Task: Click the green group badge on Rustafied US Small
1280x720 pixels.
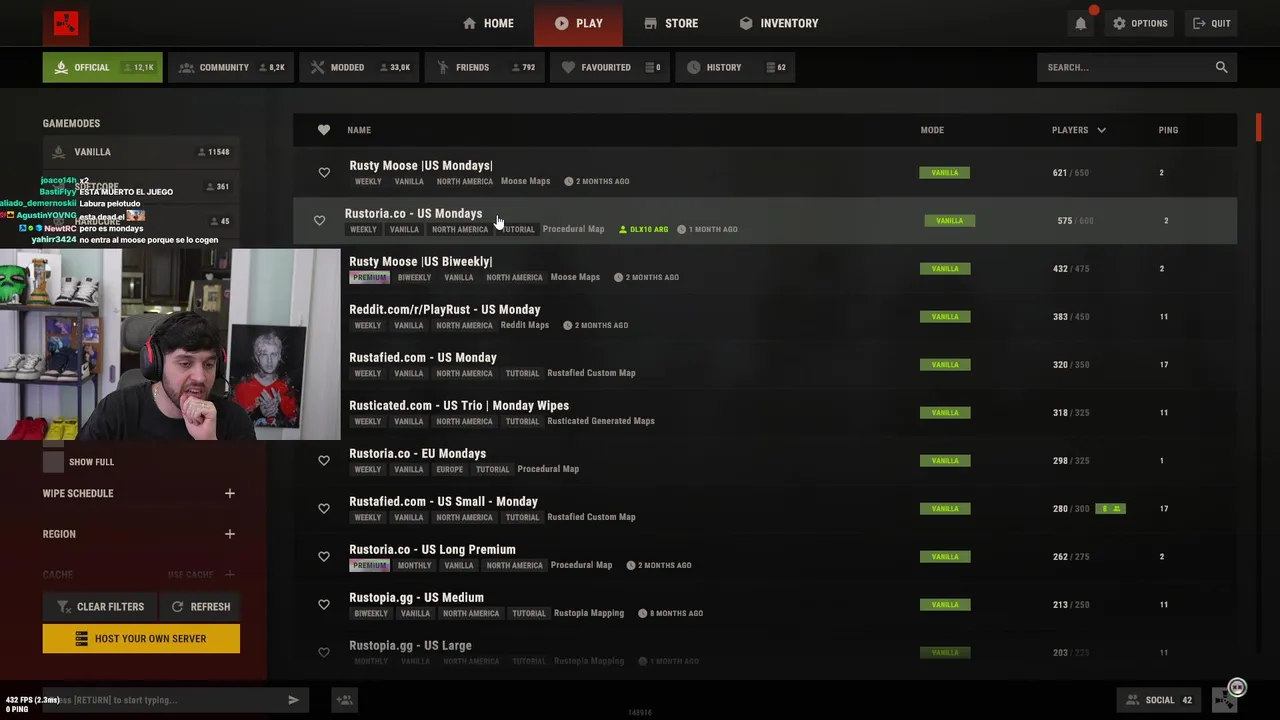Action: (x=1110, y=509)
